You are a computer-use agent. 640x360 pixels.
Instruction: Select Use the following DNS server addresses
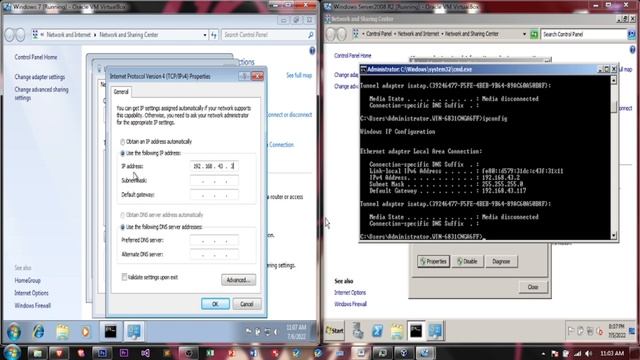coord(122,227)
